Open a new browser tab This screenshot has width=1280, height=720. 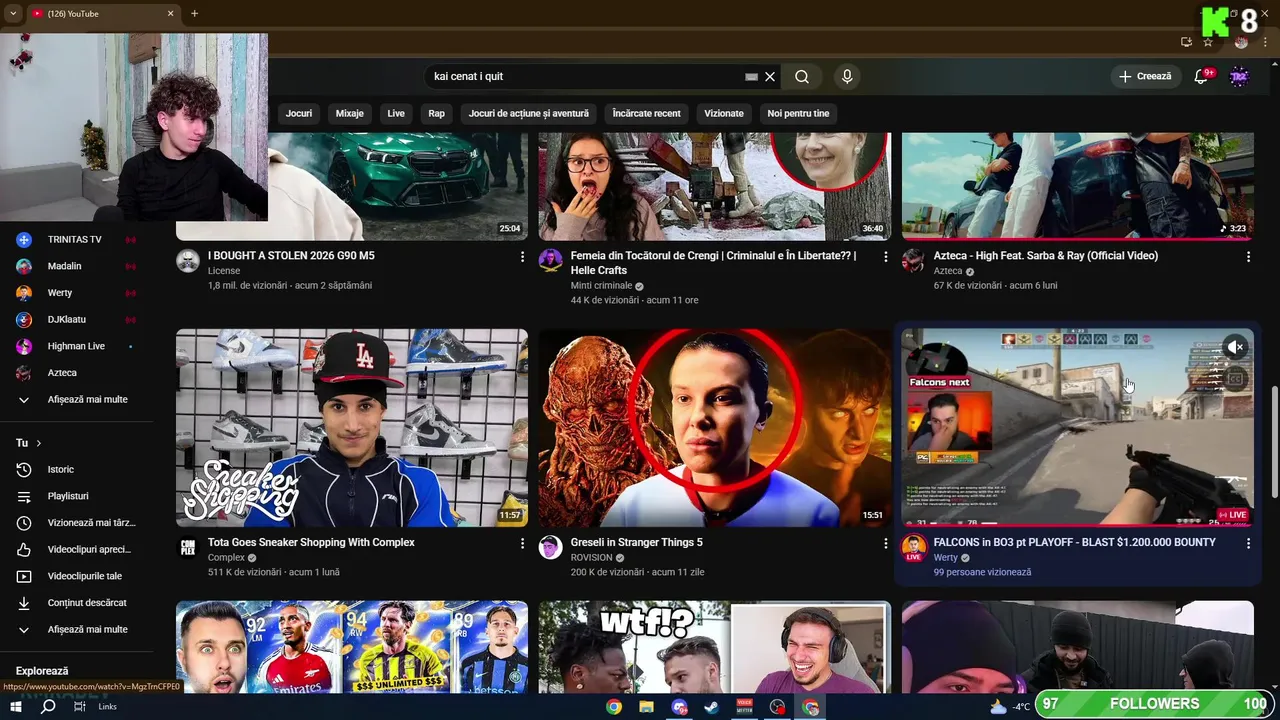click(x=194, y=14)
